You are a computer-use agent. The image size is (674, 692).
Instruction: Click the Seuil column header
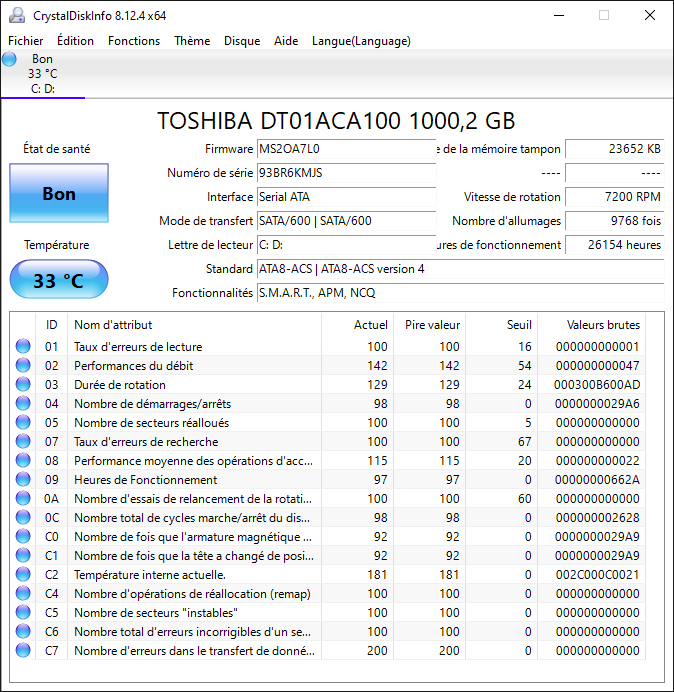[501, 325]
